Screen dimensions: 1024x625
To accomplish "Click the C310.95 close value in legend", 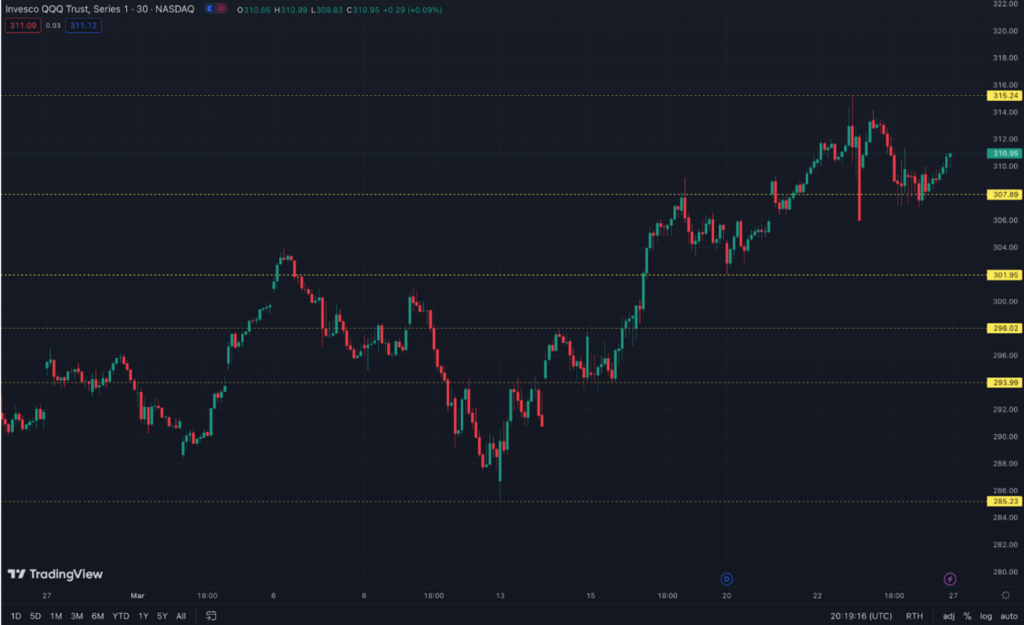I will pos(362,10).
